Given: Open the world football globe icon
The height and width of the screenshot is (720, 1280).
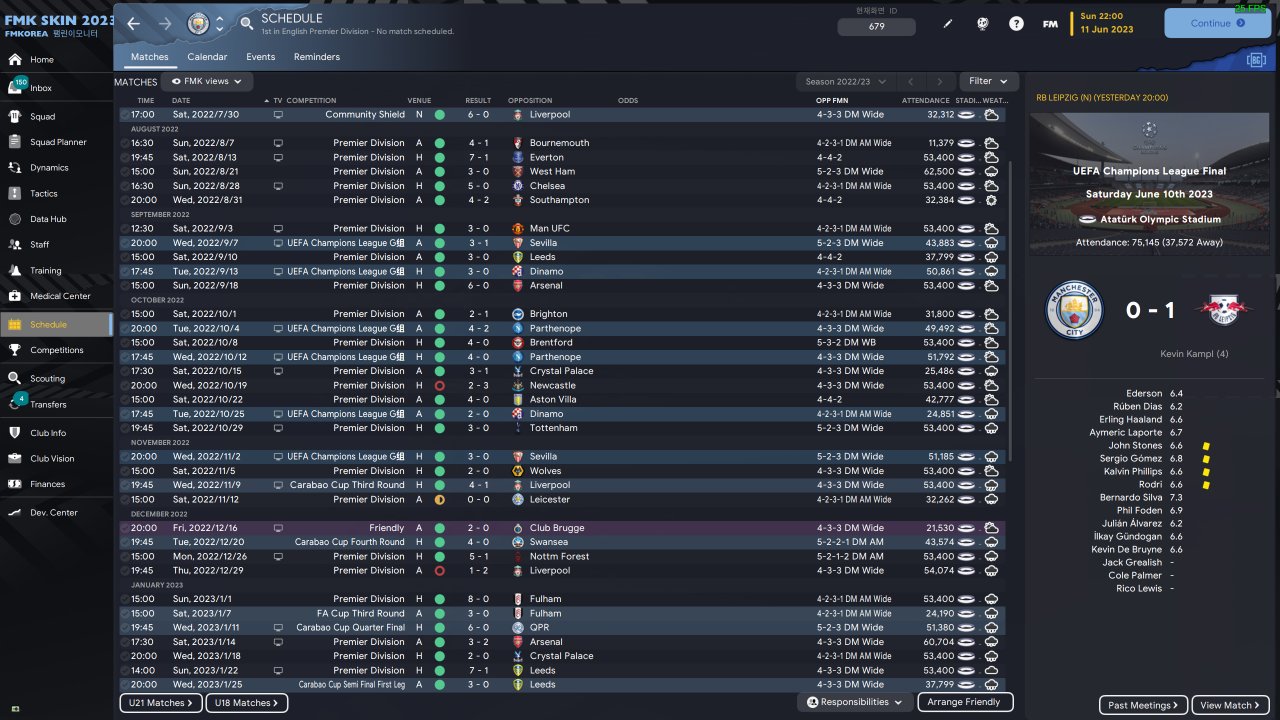Looking at the screenshot, I should click(x=983, y=23).
